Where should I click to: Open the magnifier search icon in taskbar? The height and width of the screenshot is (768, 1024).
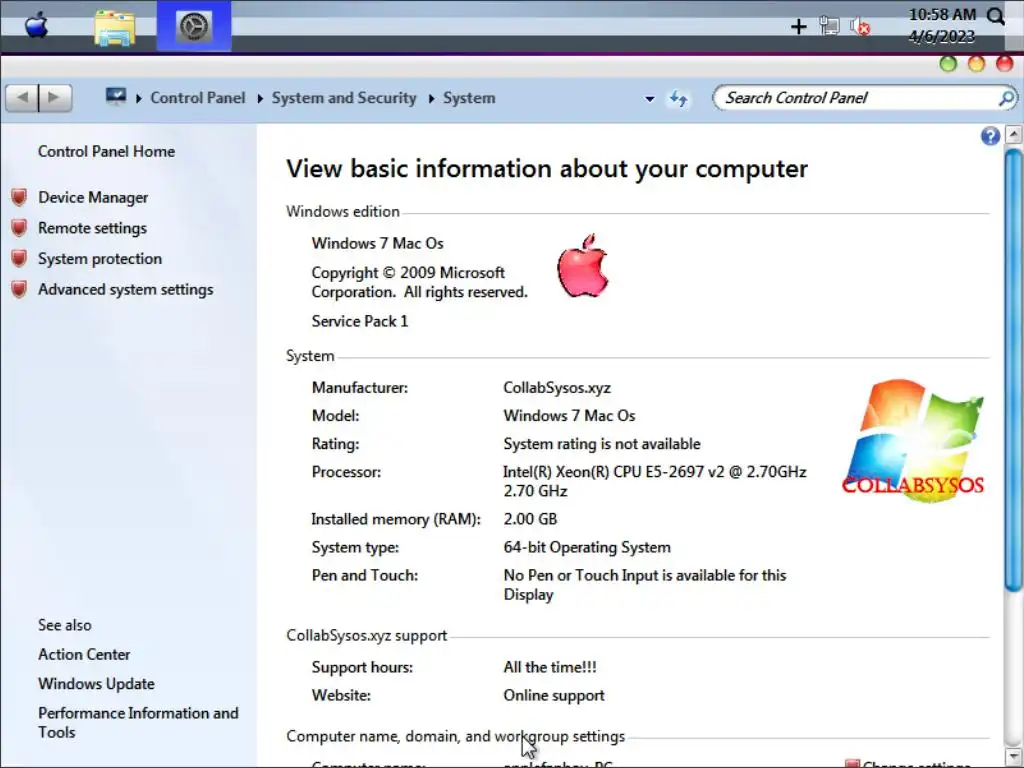point(996,16)
